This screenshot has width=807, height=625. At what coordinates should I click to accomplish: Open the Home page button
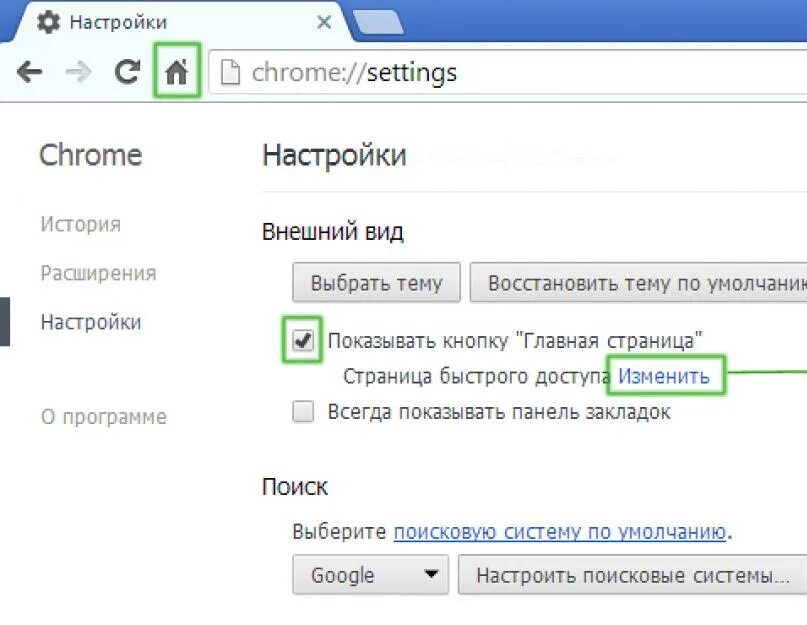click(x=177, y=71)
